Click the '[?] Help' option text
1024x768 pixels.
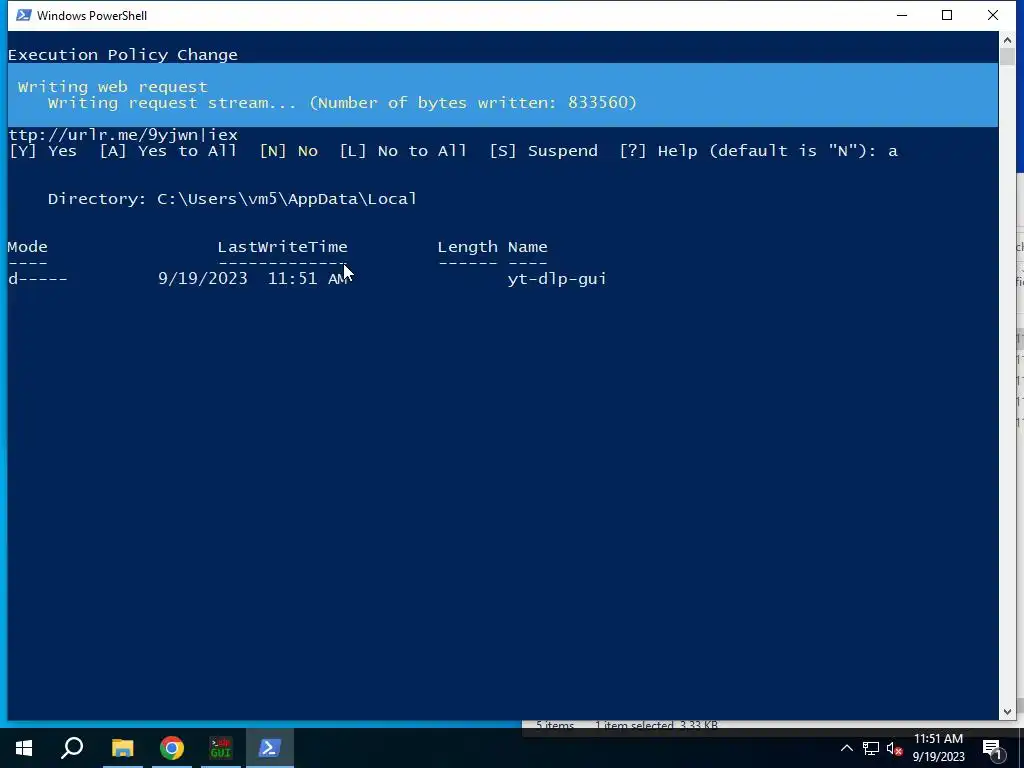tap(658, 151)
